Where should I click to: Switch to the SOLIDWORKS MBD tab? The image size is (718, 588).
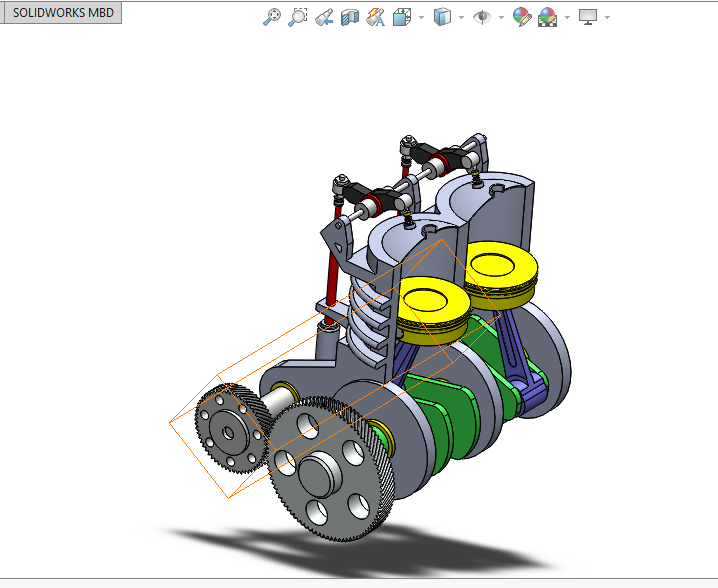click(x=62, y=15)
